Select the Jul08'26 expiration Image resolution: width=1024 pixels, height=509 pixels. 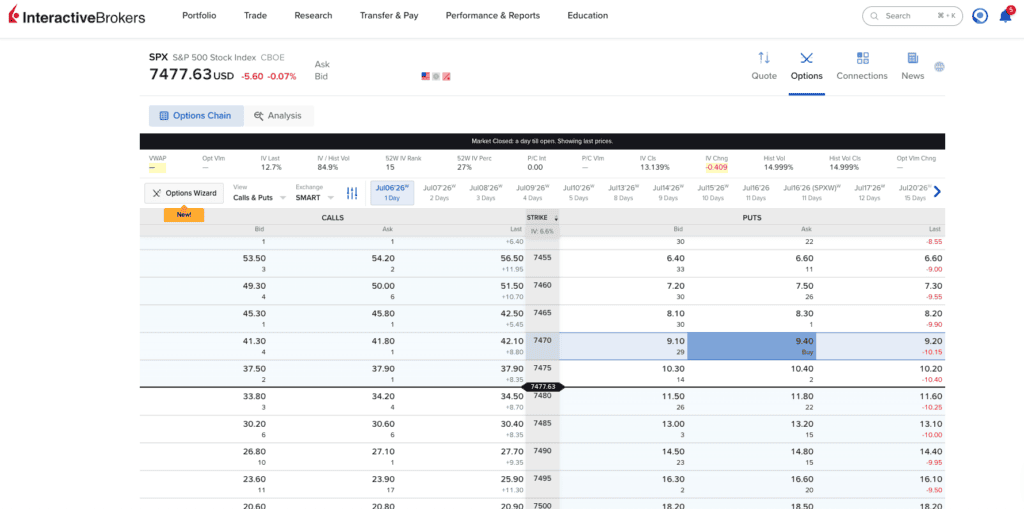click(486, 192)
